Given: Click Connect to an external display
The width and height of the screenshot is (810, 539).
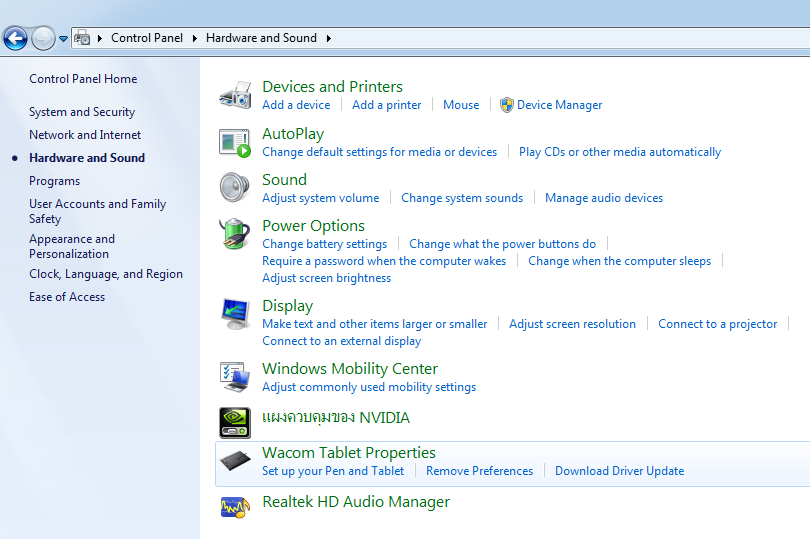Looking at the screenshot, I should [x=341, y=341].
